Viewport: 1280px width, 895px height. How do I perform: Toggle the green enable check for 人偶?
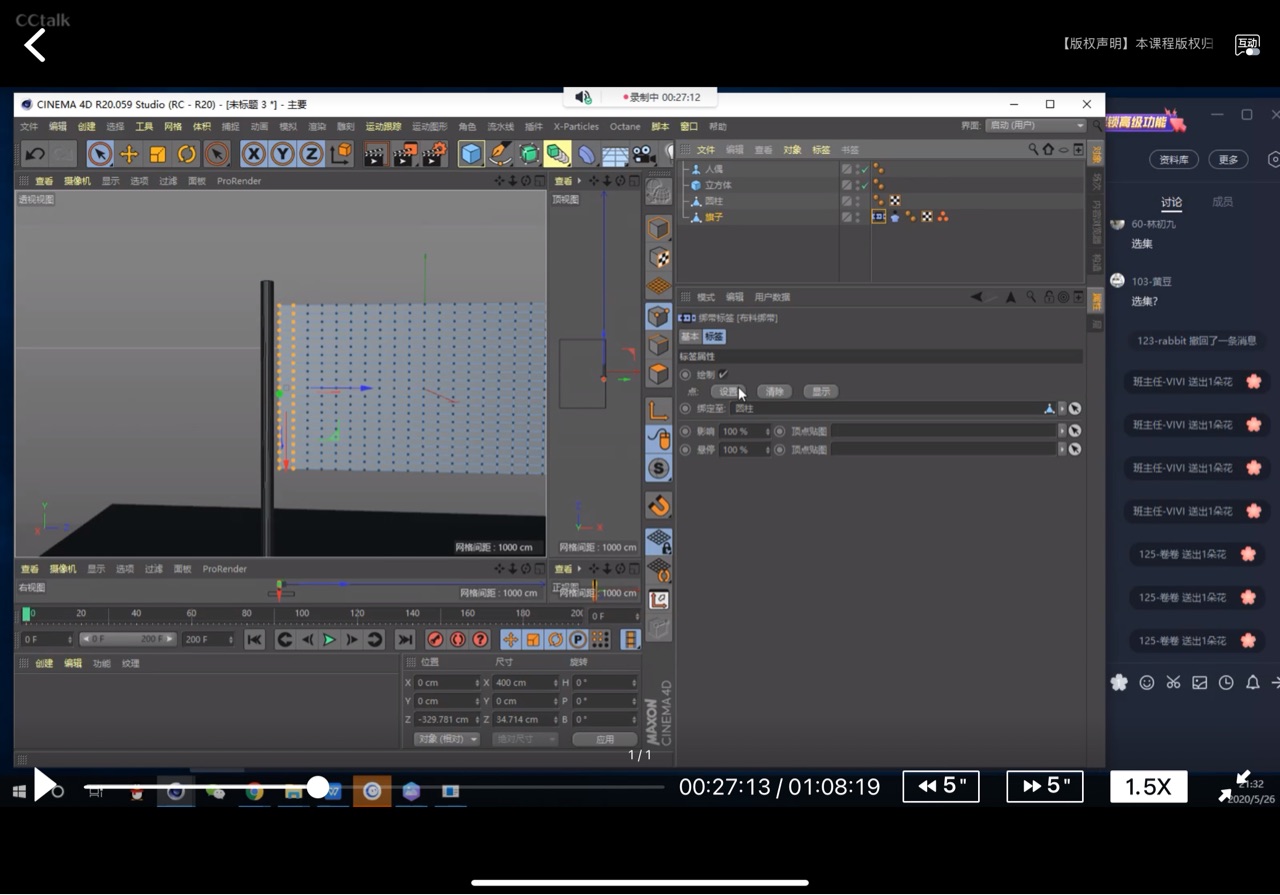click(865, 169)
